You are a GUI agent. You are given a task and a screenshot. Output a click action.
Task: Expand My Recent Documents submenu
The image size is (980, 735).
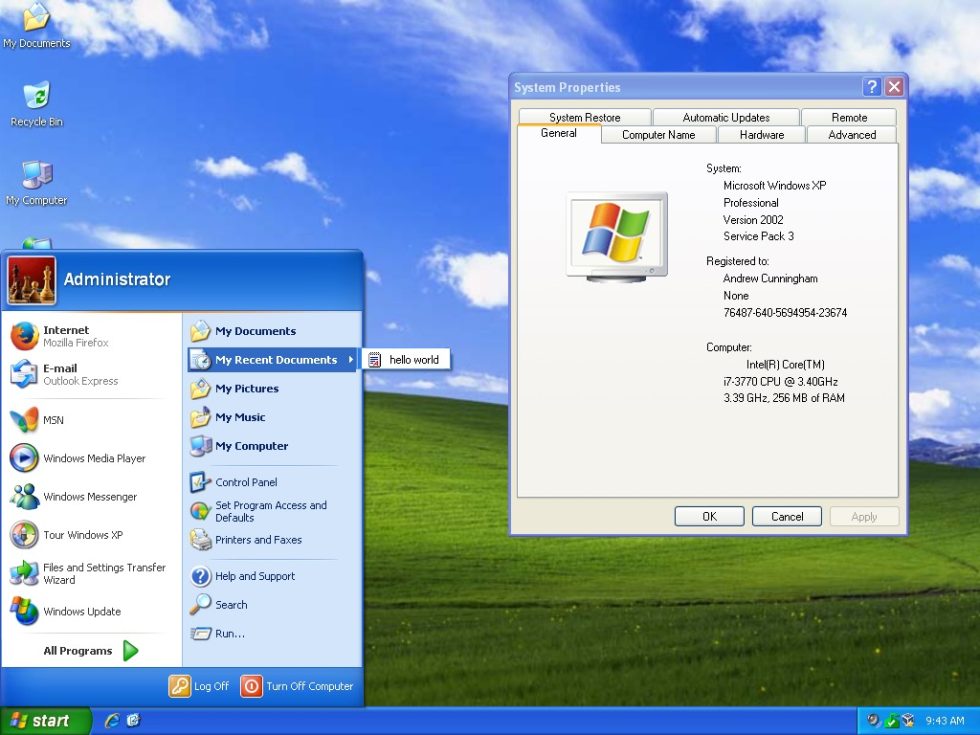(275, 359)
